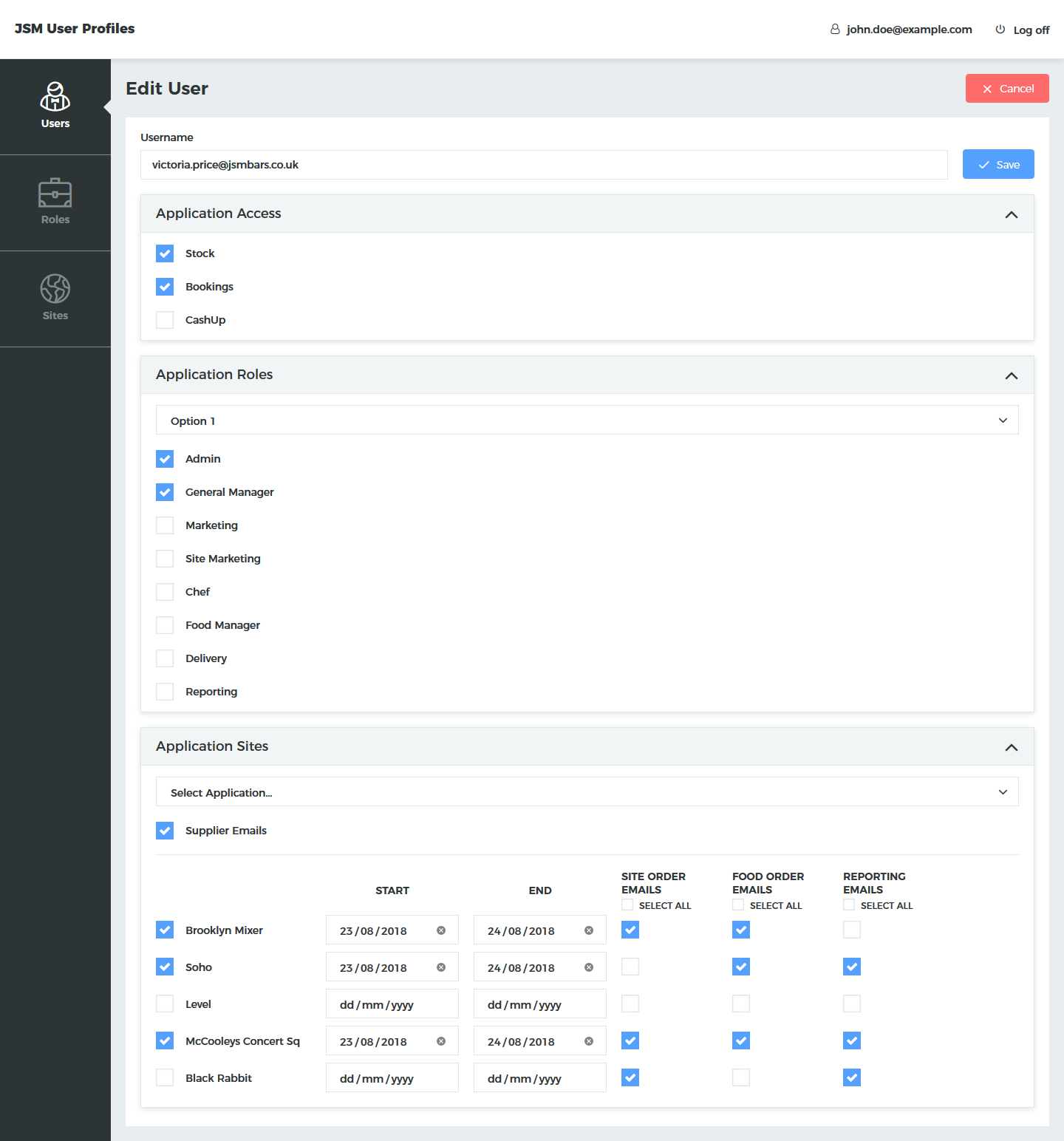Enable CashUp application access

165,320
